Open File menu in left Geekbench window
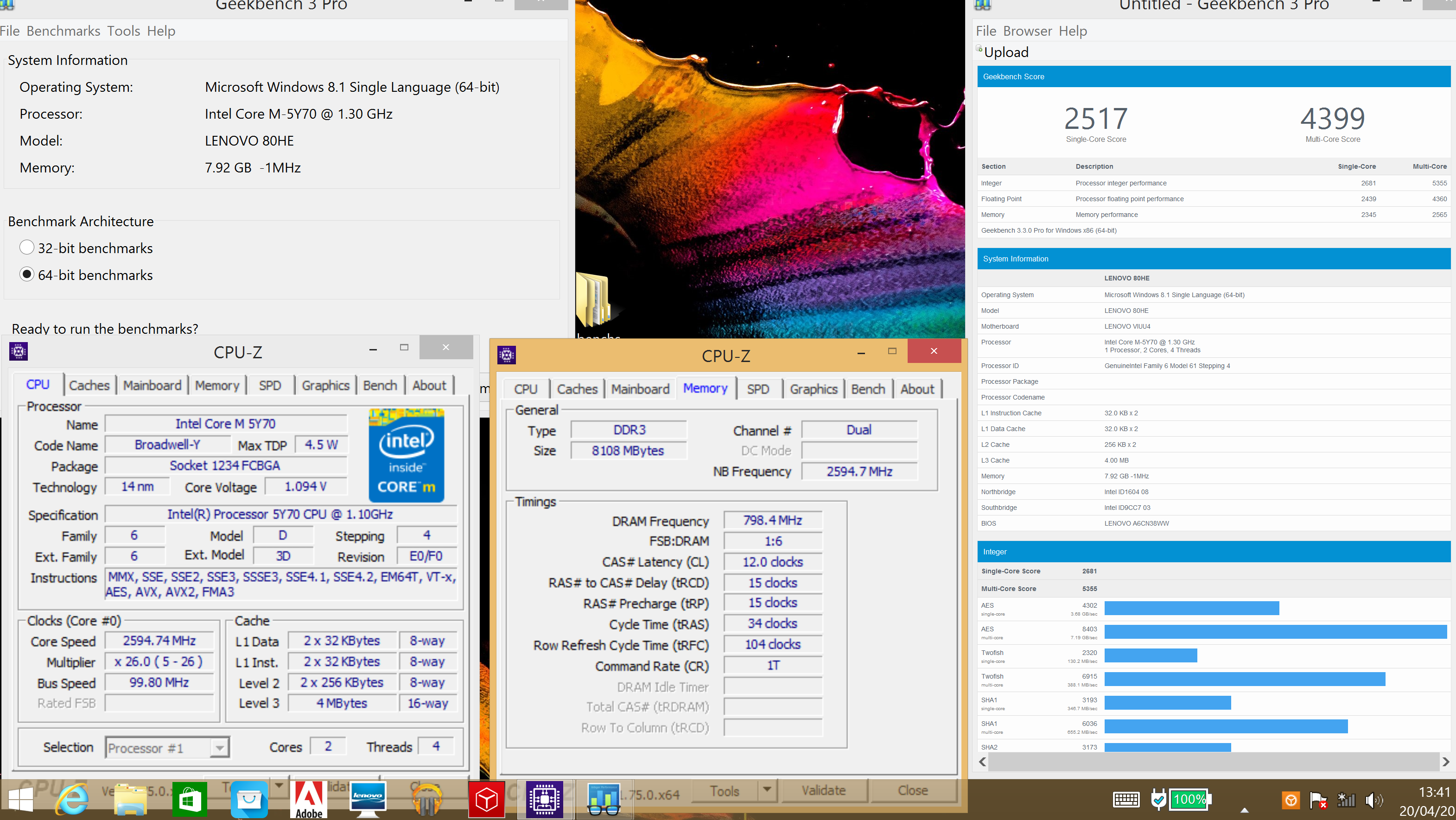Image resolution: width=1456 pixels, height=820 pixels. tap(10, 31)
